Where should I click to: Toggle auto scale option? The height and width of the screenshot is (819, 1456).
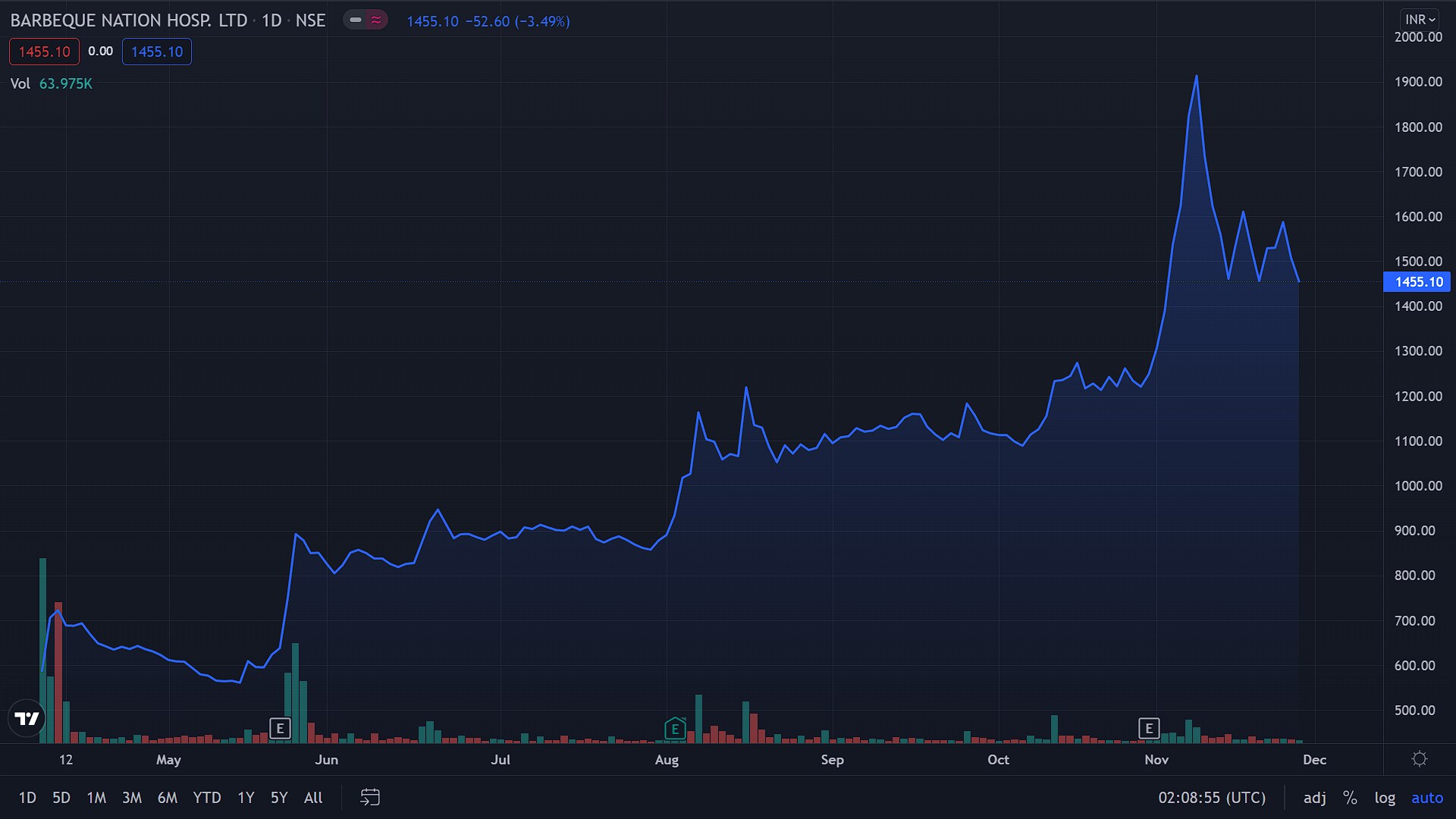1426,797
